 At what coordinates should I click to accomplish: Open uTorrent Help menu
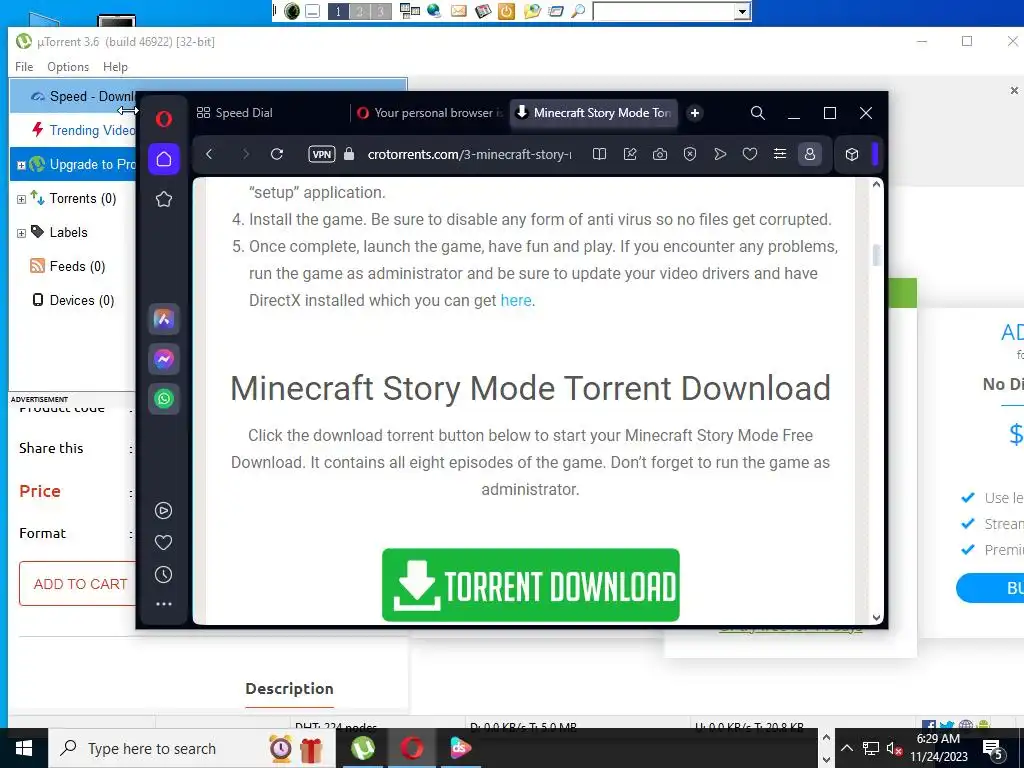click(x=116, y=67)
